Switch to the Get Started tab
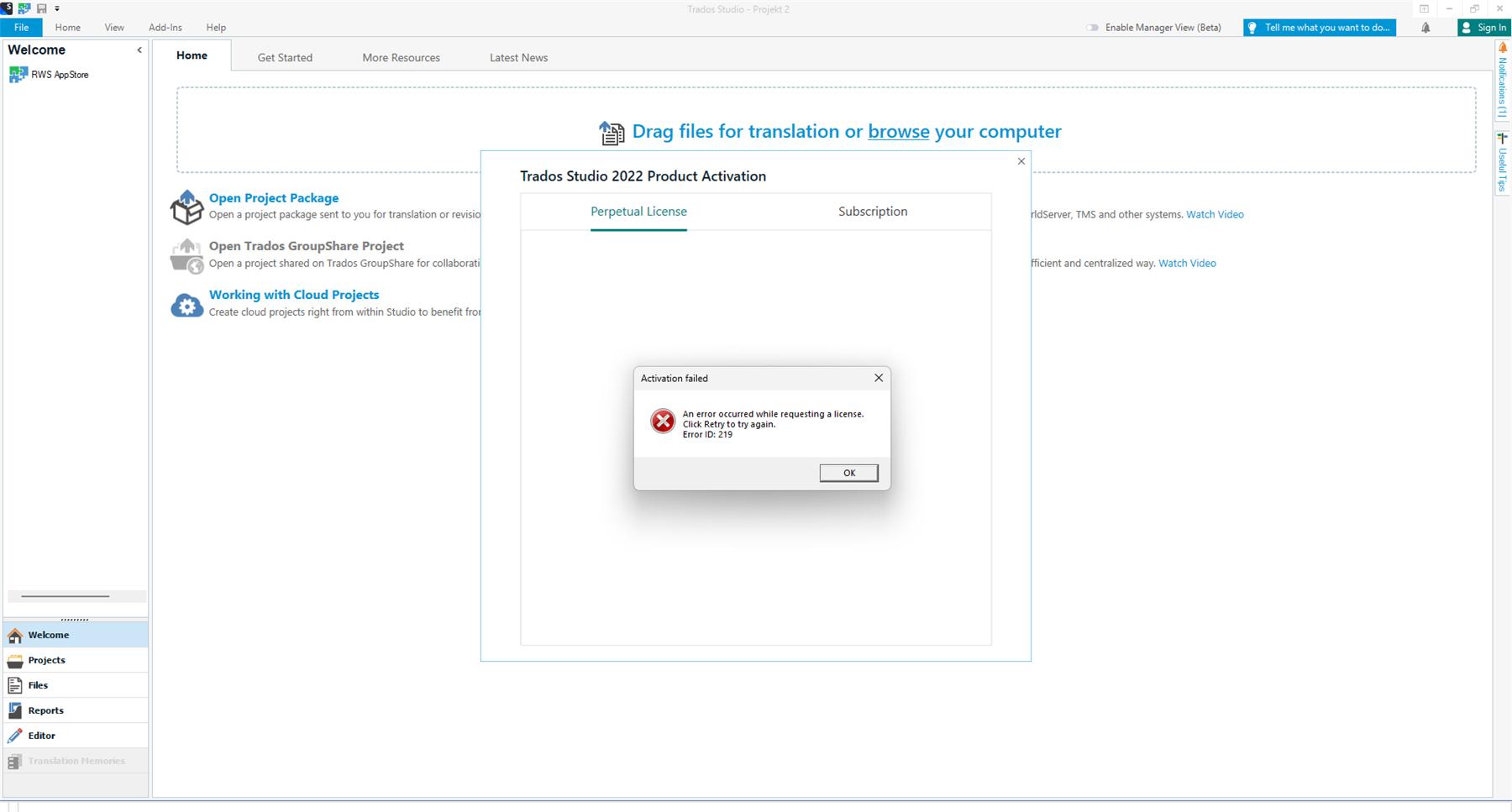 [285, 57]
